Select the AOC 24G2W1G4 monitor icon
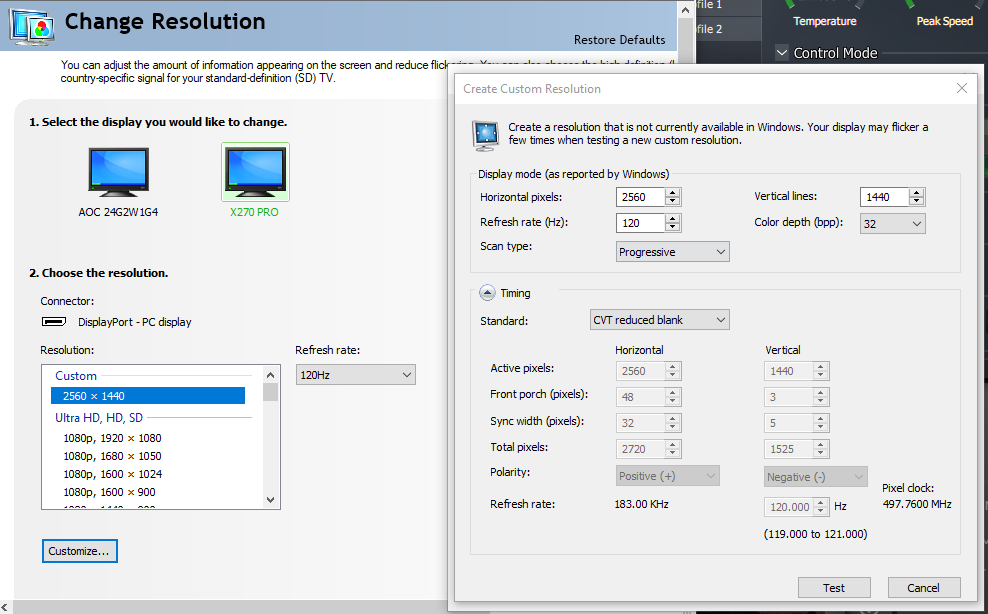Image resolution: width=988 pixels, height=614 pixels. (118, 173)
